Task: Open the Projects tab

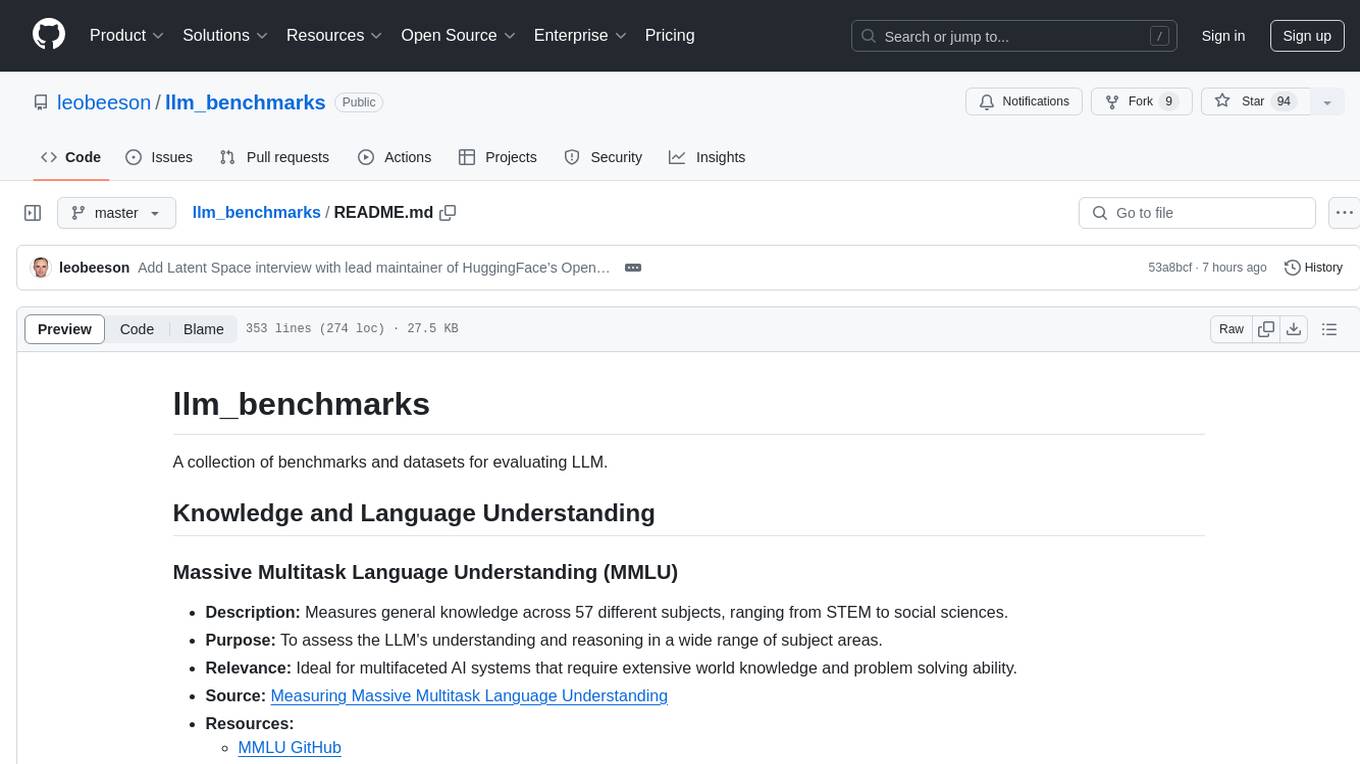Action: 497,157
